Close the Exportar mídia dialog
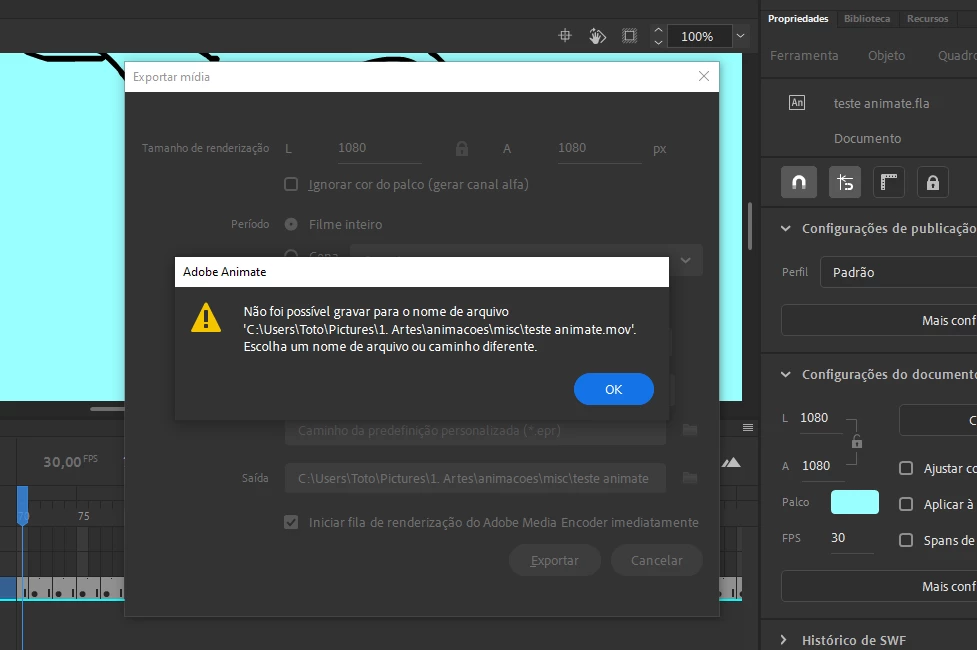 (703, 76)
